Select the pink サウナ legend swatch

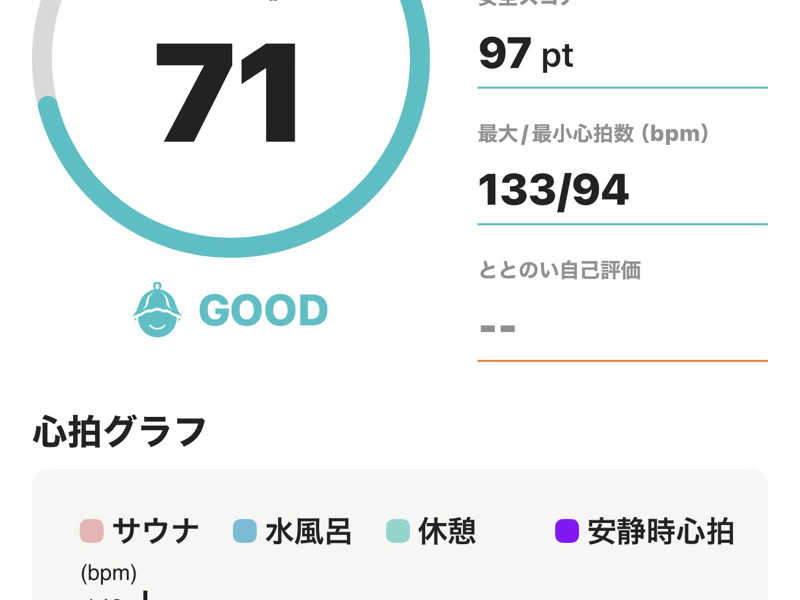(92, 531)
